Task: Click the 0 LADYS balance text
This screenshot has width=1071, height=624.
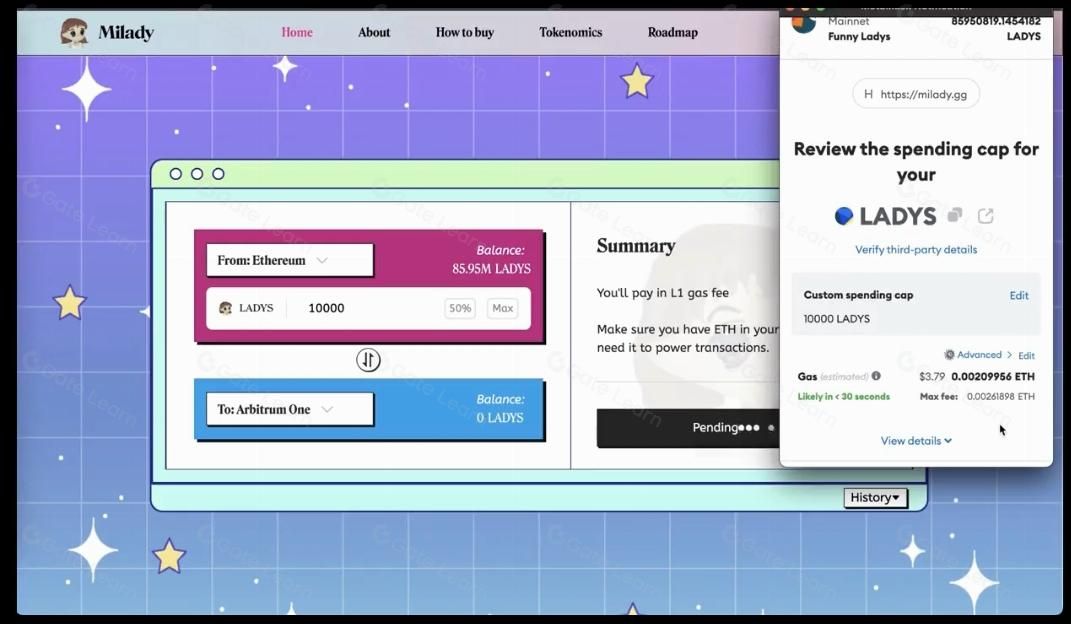Action: 500,418
